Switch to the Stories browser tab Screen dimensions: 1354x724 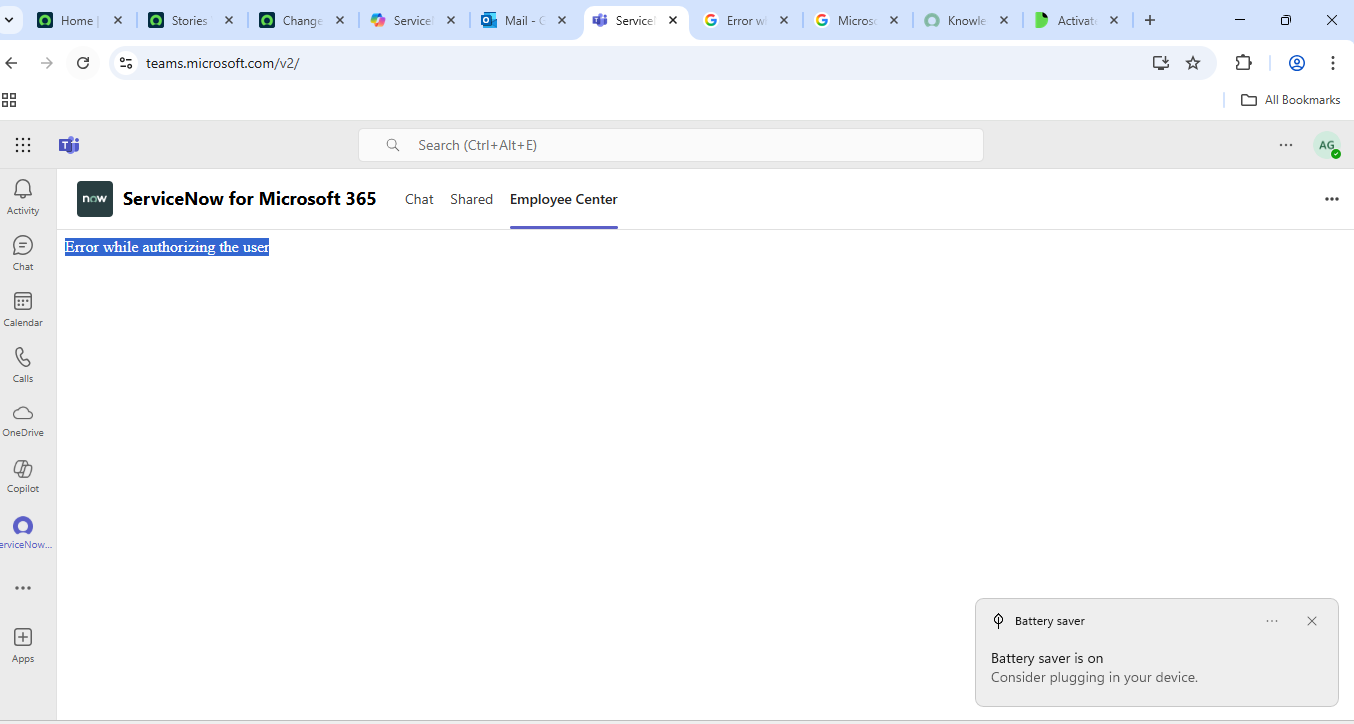191,20
